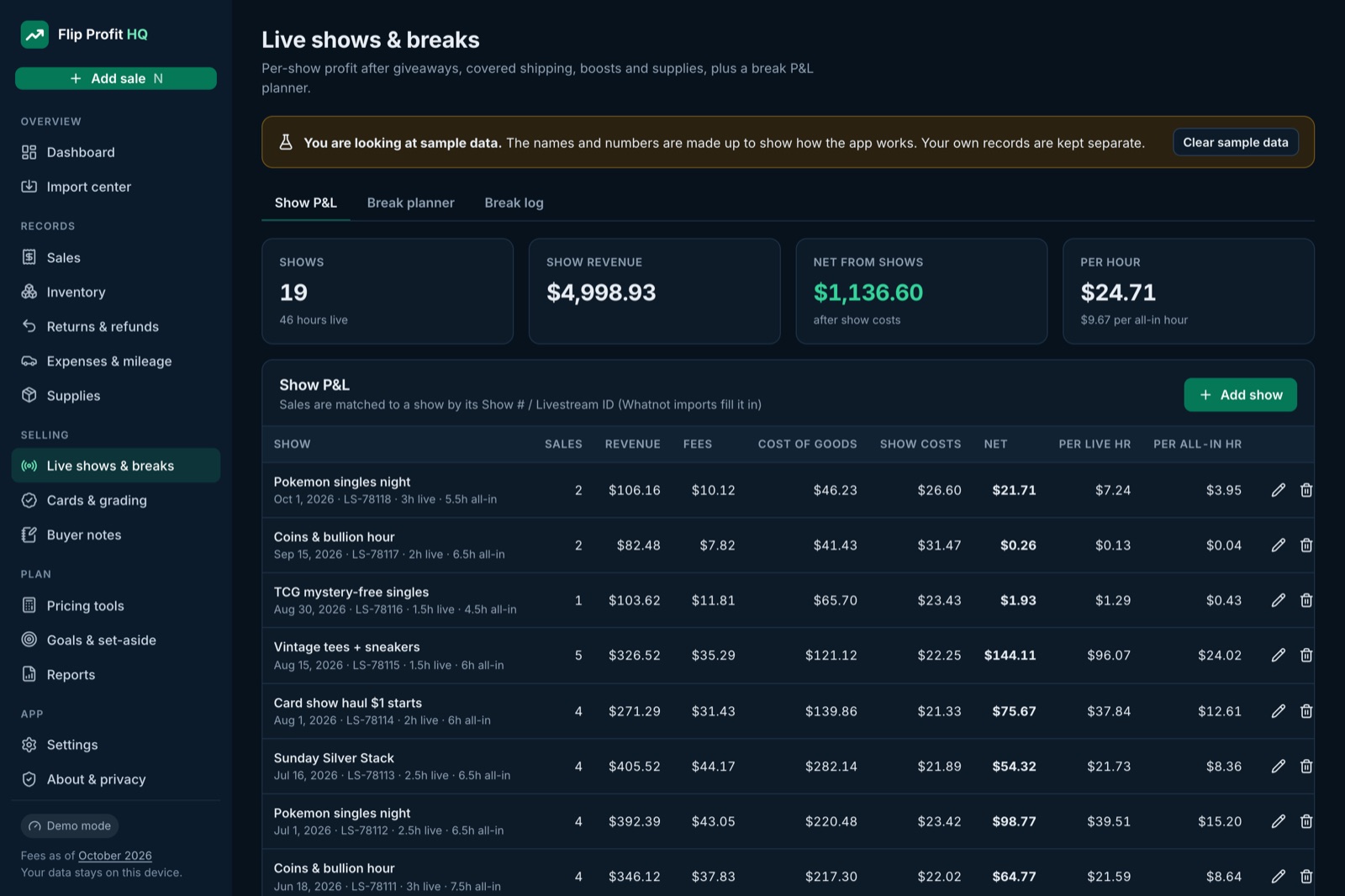The height and width of the screenshot is (896, 1345).
Task: Edit the Oct 1 Pokemon singles night show
Action: click(1279, 490)
